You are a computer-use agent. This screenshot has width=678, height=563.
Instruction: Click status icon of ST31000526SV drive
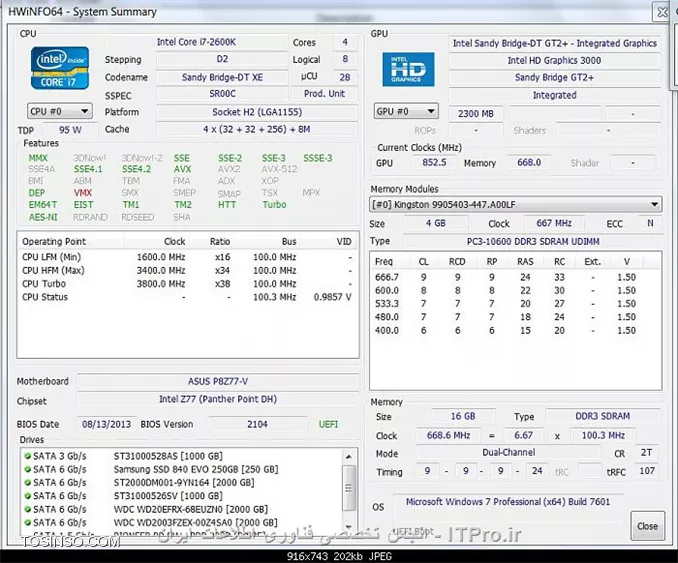point(28,496)
